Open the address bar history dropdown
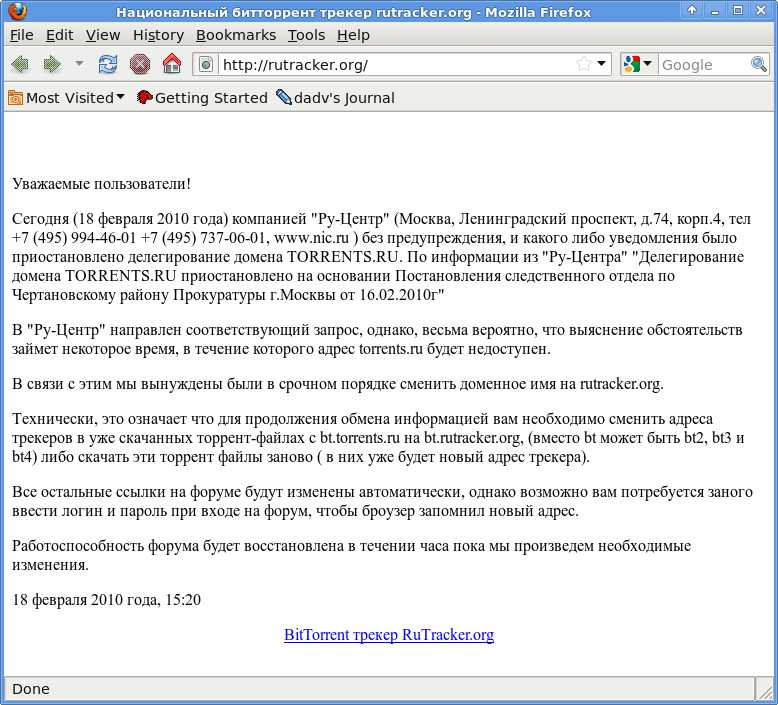The image size is (778, 705). pyautogui.click(x=601, y=64)
